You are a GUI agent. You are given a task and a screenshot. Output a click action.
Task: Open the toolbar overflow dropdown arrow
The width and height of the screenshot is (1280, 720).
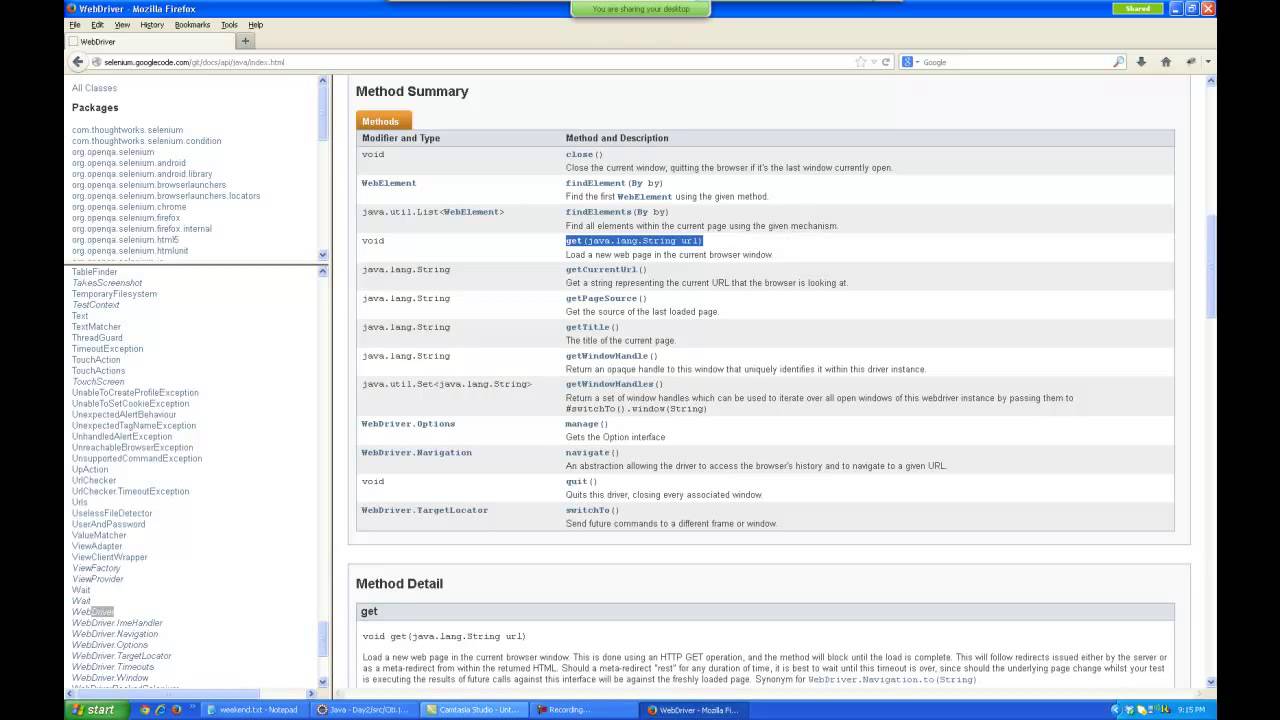1208,62
